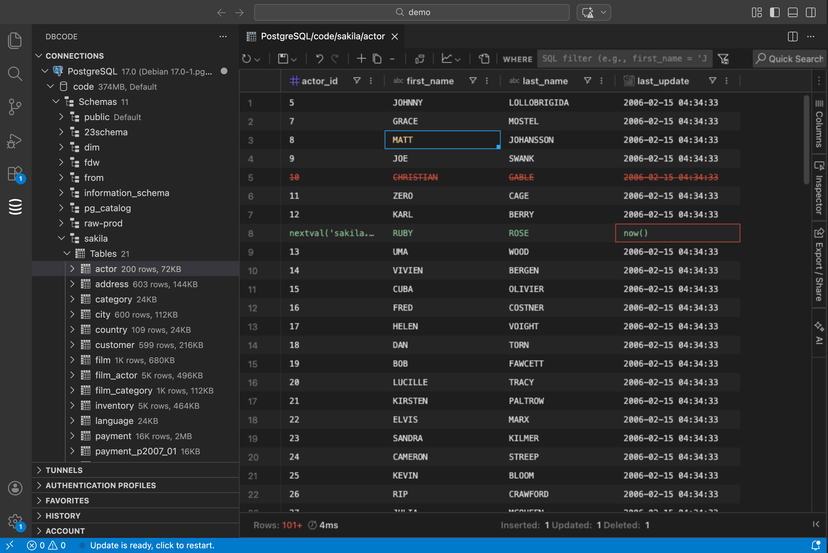Screen dimensions: 828x553
Task: Open the Explorer view in activity bar
Action: [15, 41]
